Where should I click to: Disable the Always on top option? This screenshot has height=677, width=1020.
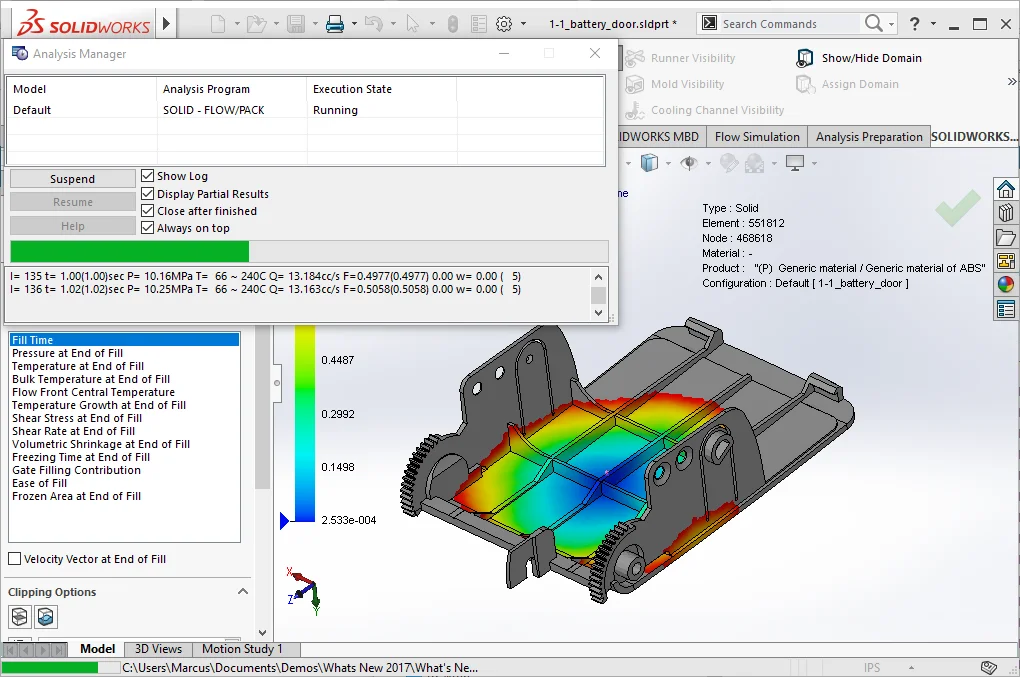point(146,226)
